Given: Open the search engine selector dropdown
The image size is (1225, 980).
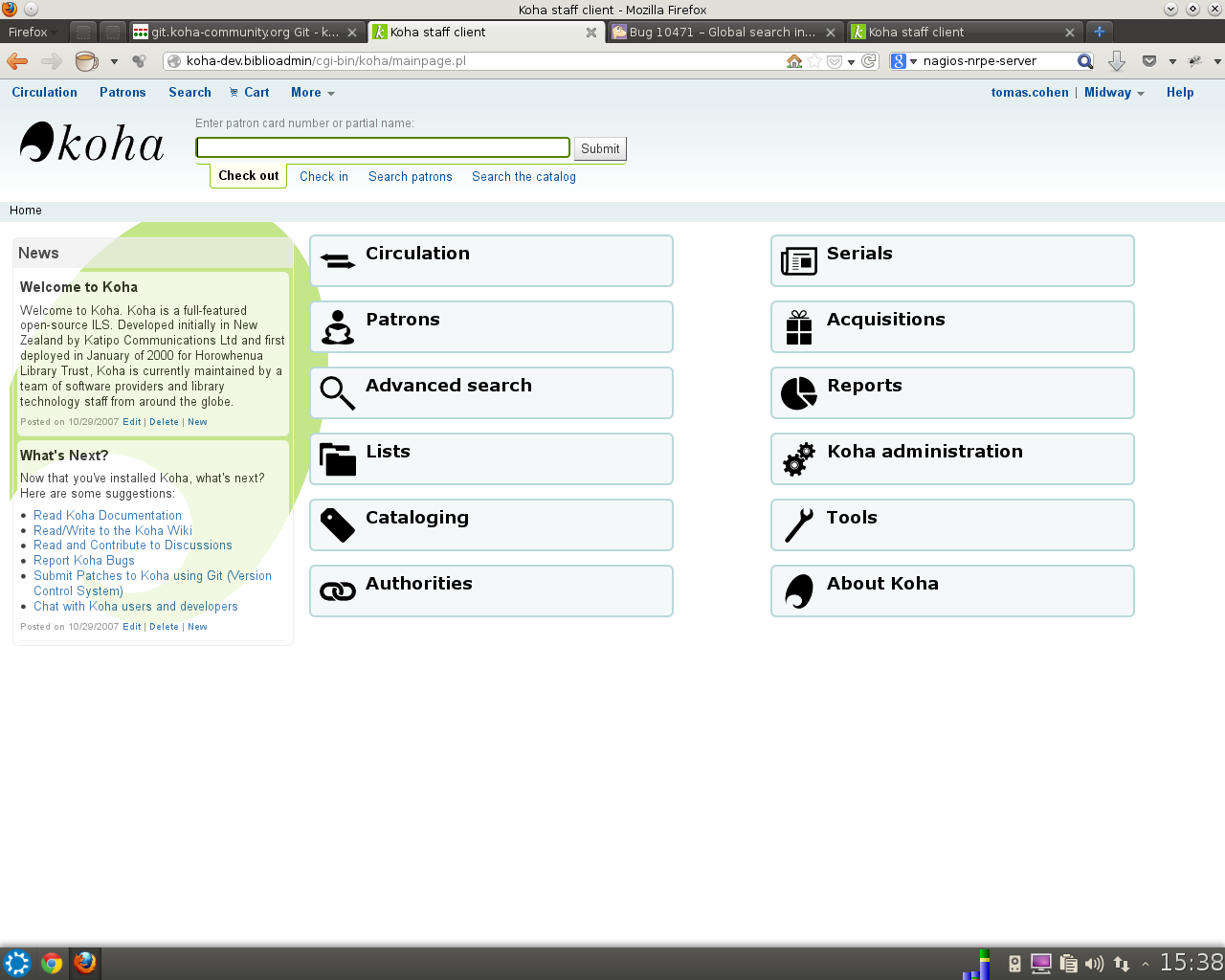Looking at the screenshot, I should pos(903,61).
